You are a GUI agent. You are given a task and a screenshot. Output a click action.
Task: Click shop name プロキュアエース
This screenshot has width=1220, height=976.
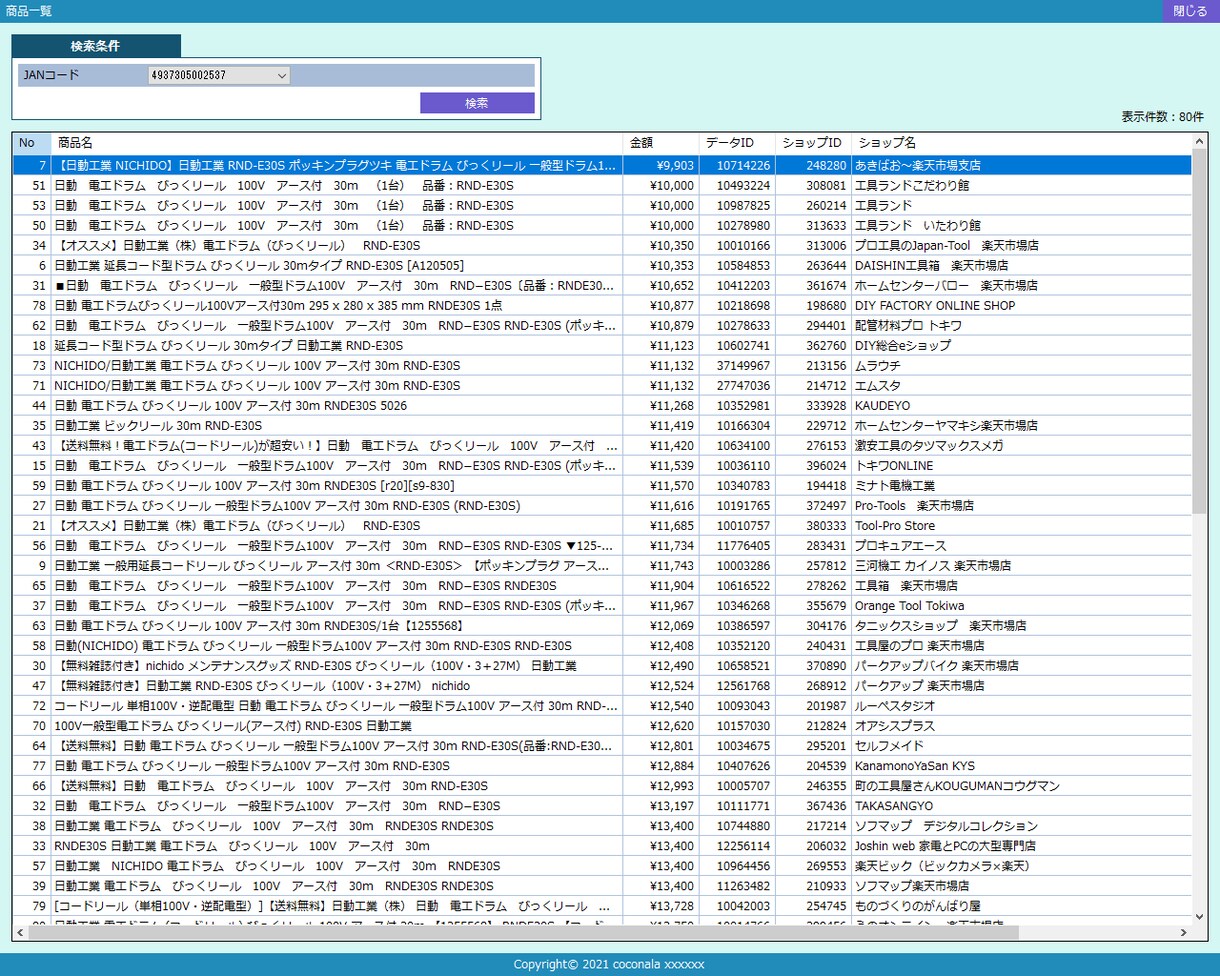click(x=900, y=545)
